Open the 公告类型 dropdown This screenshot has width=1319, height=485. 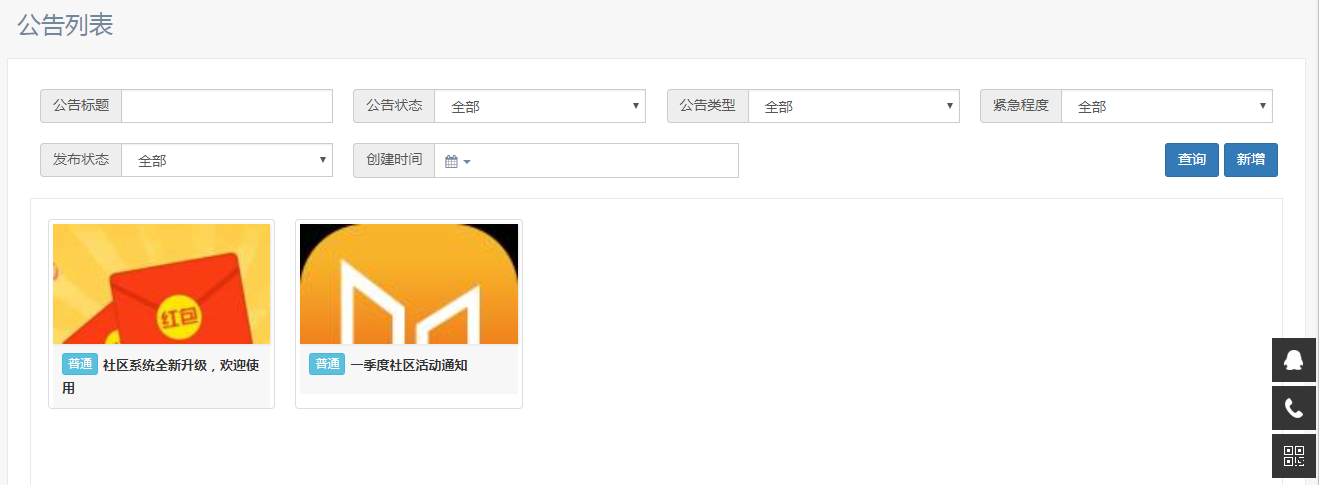[x=853, y=106]
